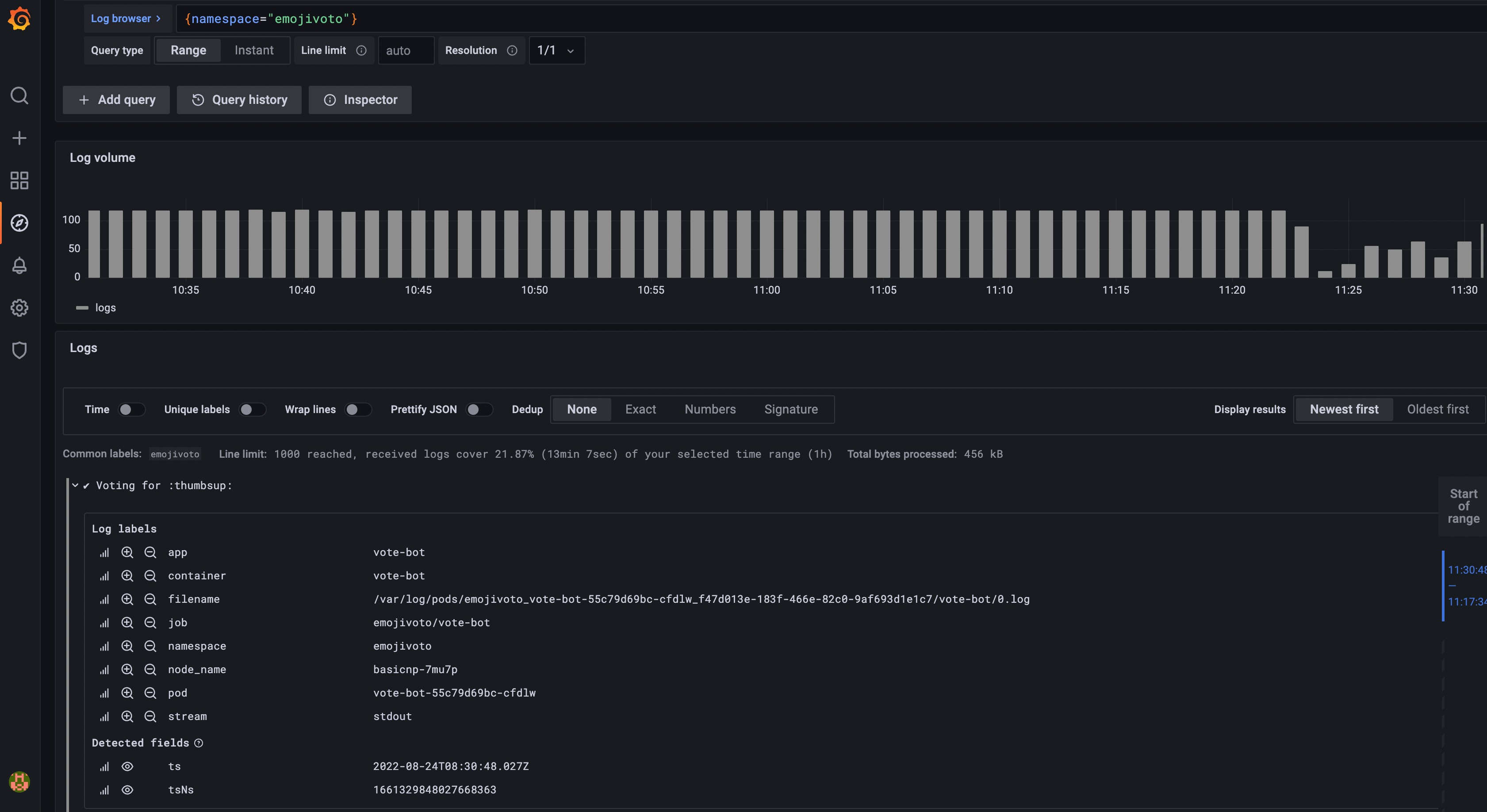
Task: Show the ts field eye toggle
Action: click(127, 766)
